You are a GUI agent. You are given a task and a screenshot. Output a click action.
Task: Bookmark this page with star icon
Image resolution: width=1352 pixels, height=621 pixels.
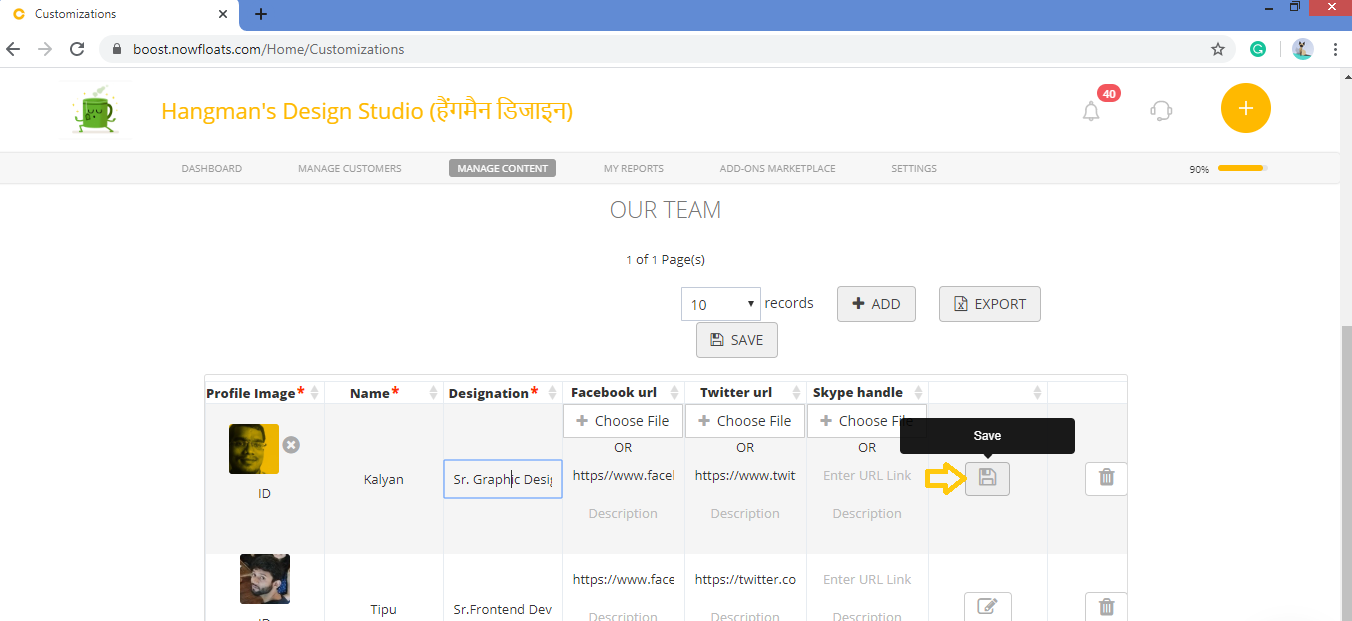[x=1217, y=49]
